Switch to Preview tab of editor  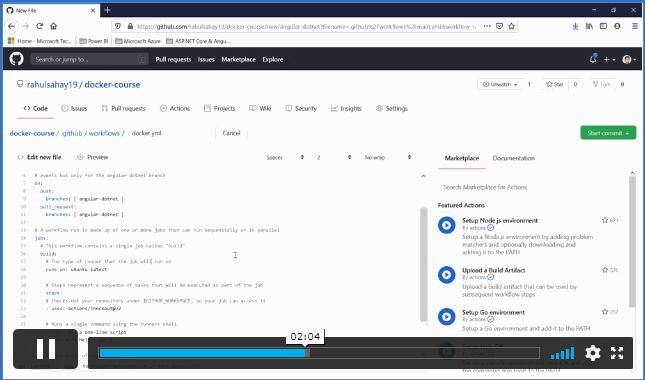click(x=93, y=158)
